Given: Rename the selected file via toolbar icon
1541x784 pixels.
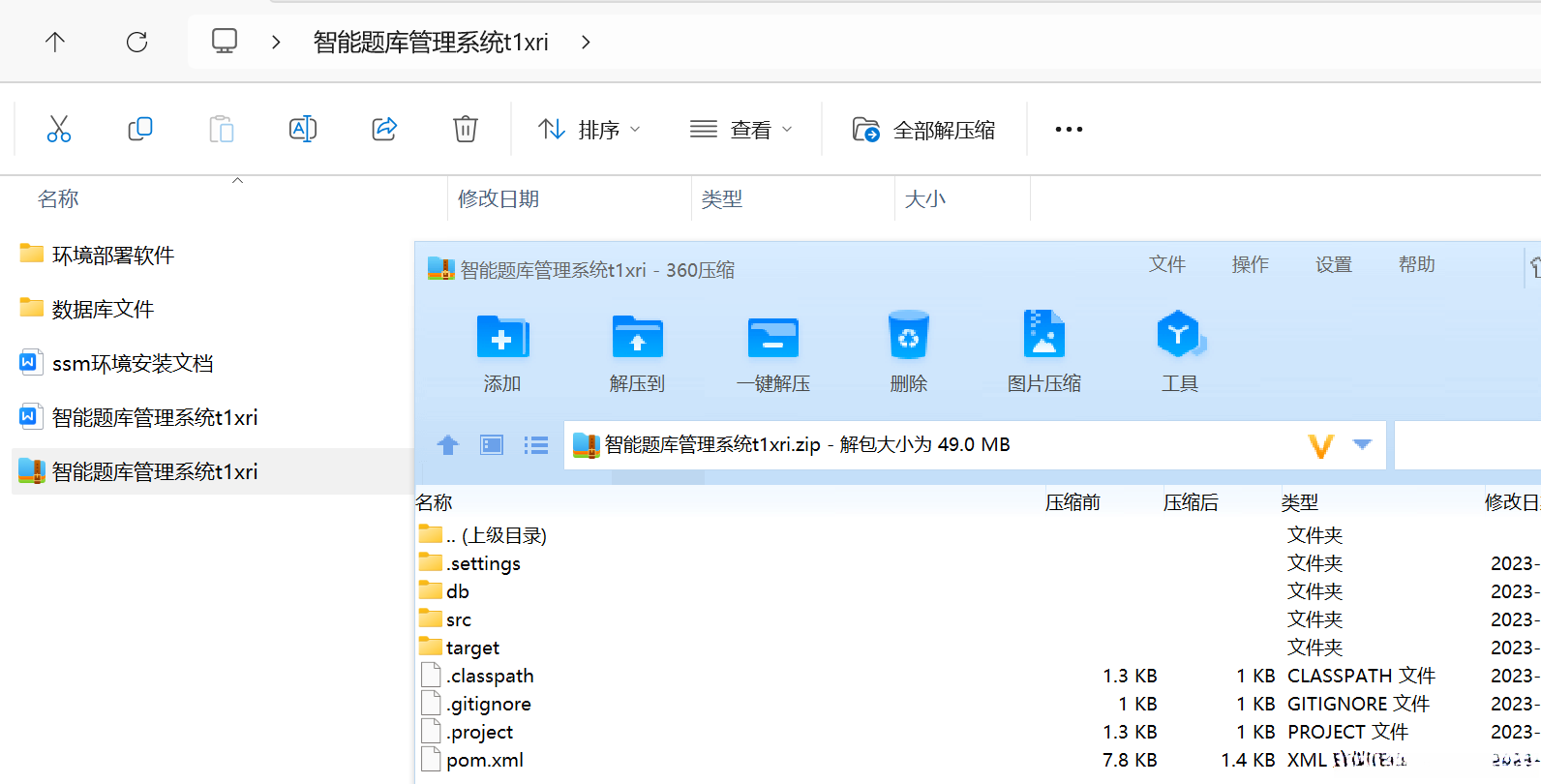Looking at the screenshot, I should pyautogui.click(x=303, y=129).
